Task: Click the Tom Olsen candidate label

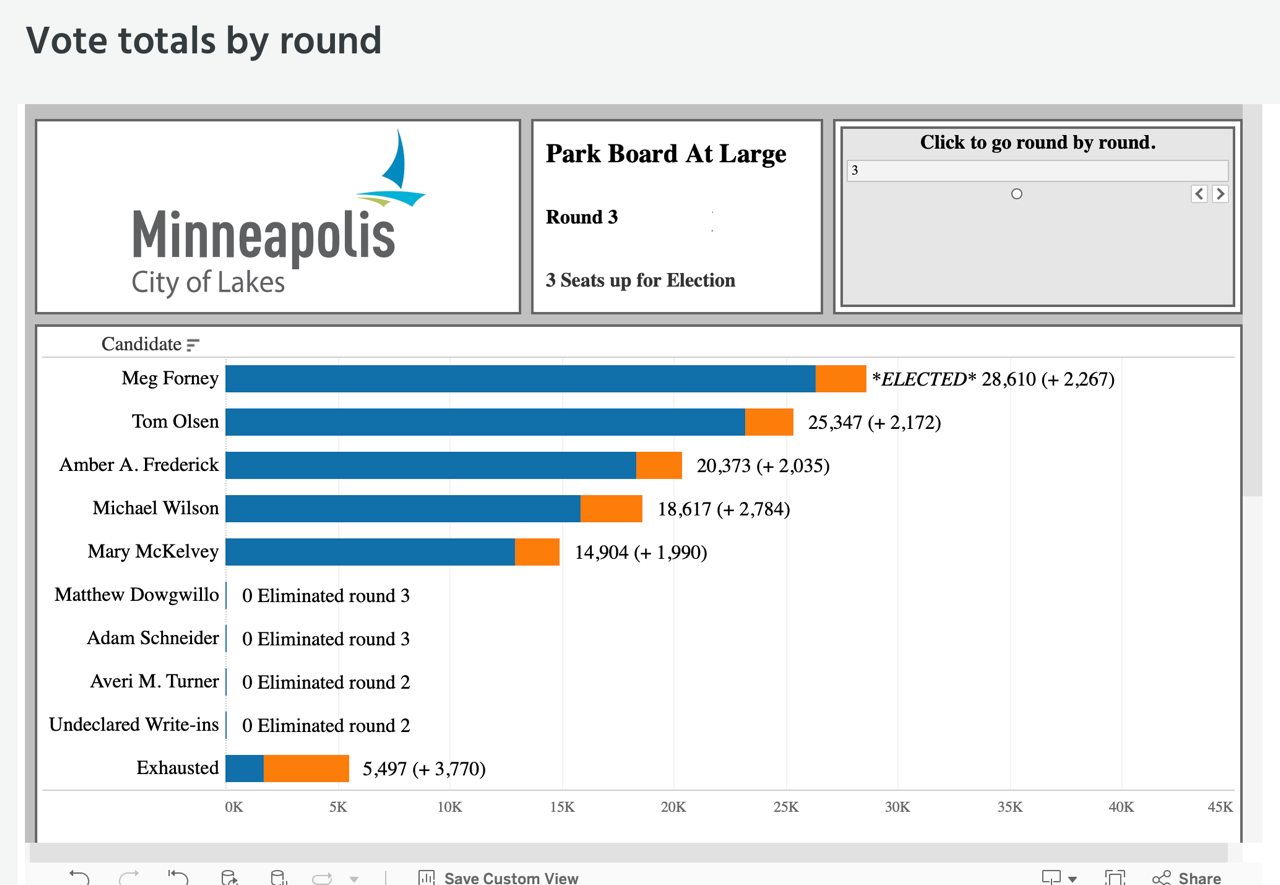Action: click(175, 421)
